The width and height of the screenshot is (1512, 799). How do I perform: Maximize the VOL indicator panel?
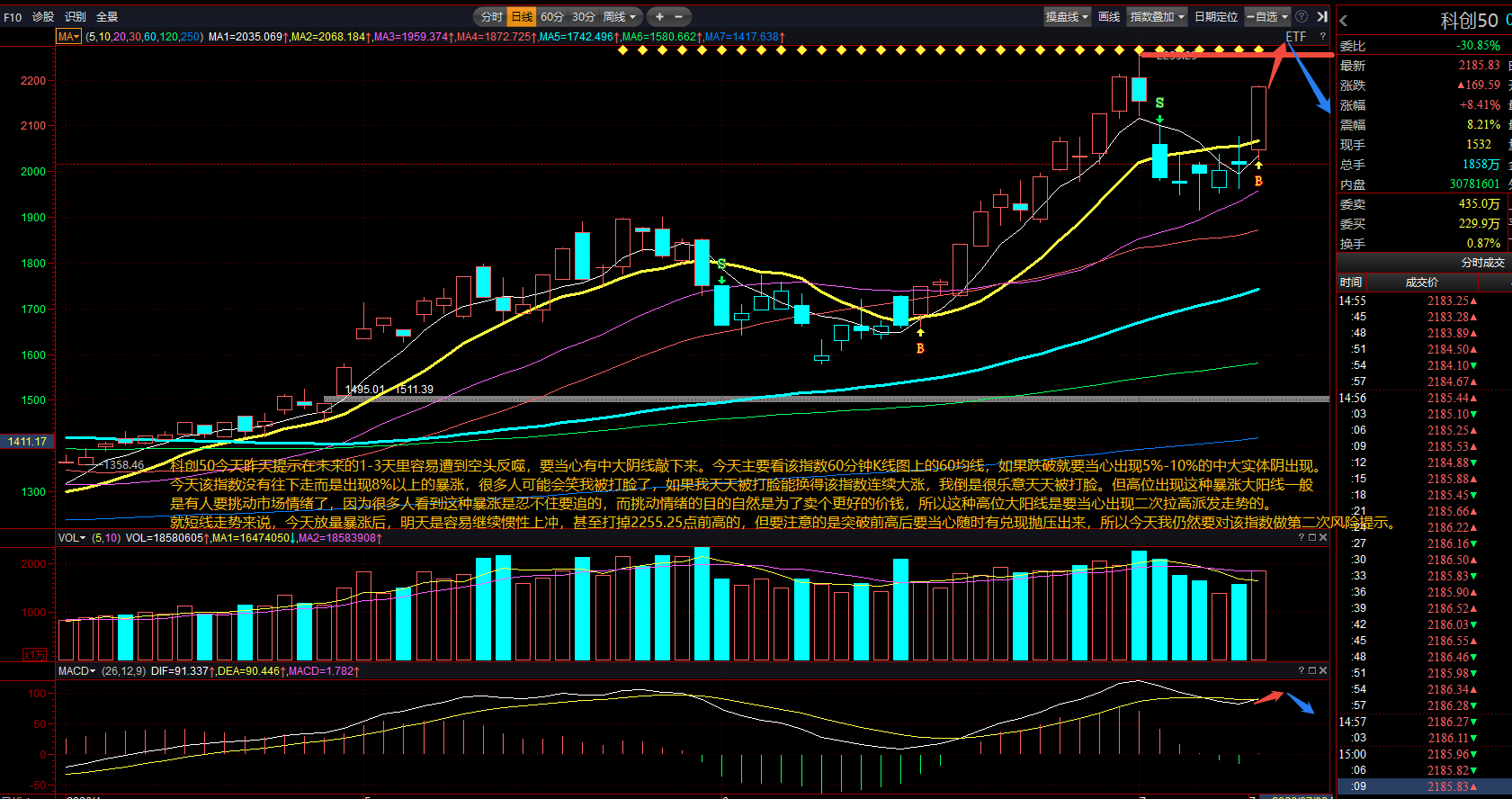click(x=1312, y=537)
